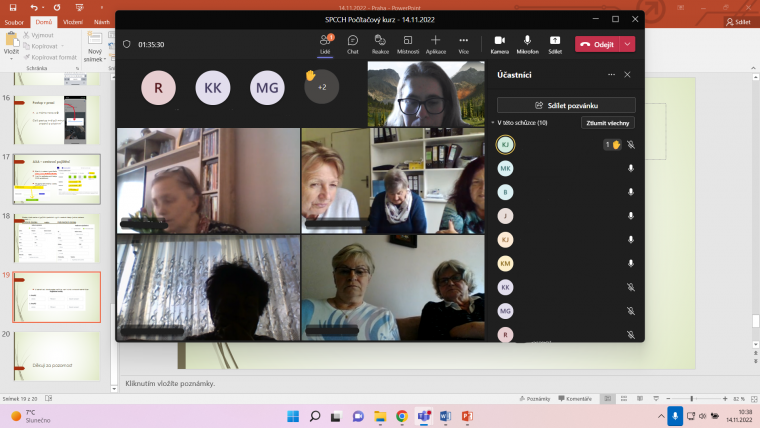Start Slide Show view from status bar
The image size is (760, 428).
[656, 398]
